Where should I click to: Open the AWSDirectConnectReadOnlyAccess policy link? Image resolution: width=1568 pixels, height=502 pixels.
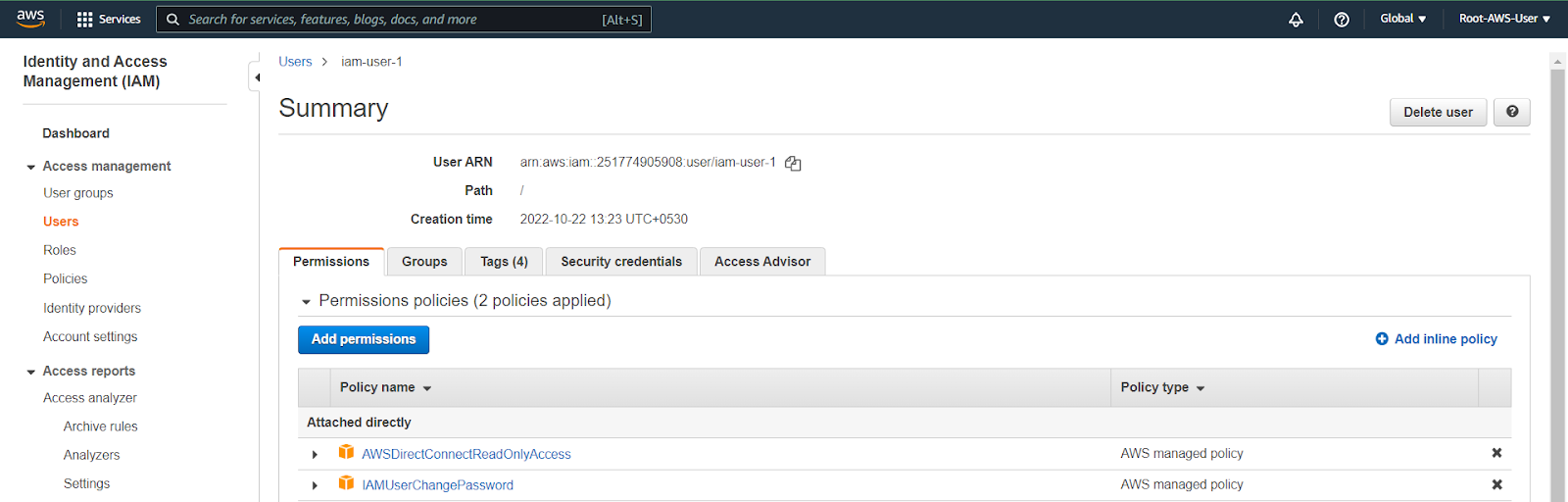pyautogui.click(x=466, y=454)
